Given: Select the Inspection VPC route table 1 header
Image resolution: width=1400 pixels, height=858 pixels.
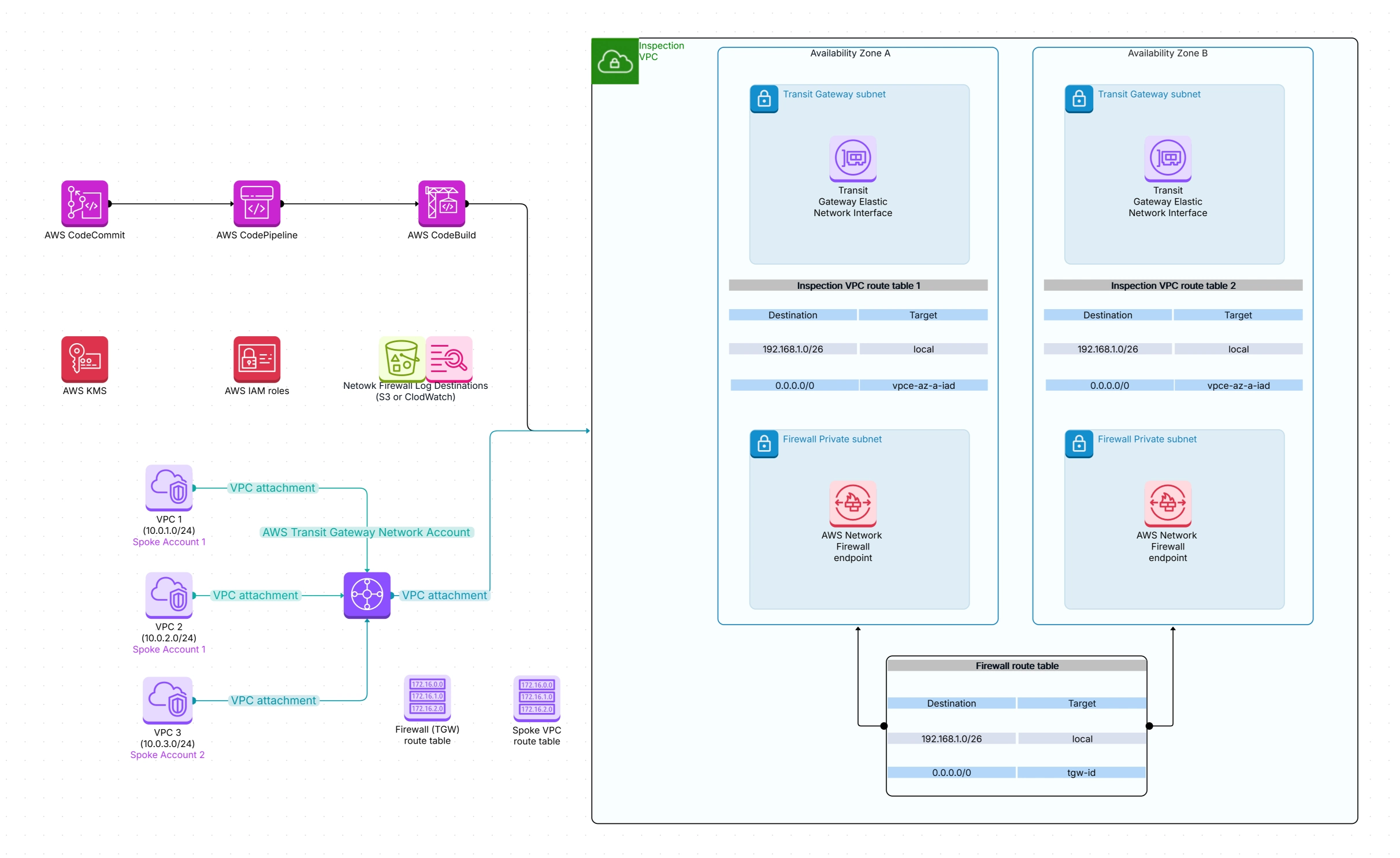Looking at the screenshot, I should tap(858, 285).
